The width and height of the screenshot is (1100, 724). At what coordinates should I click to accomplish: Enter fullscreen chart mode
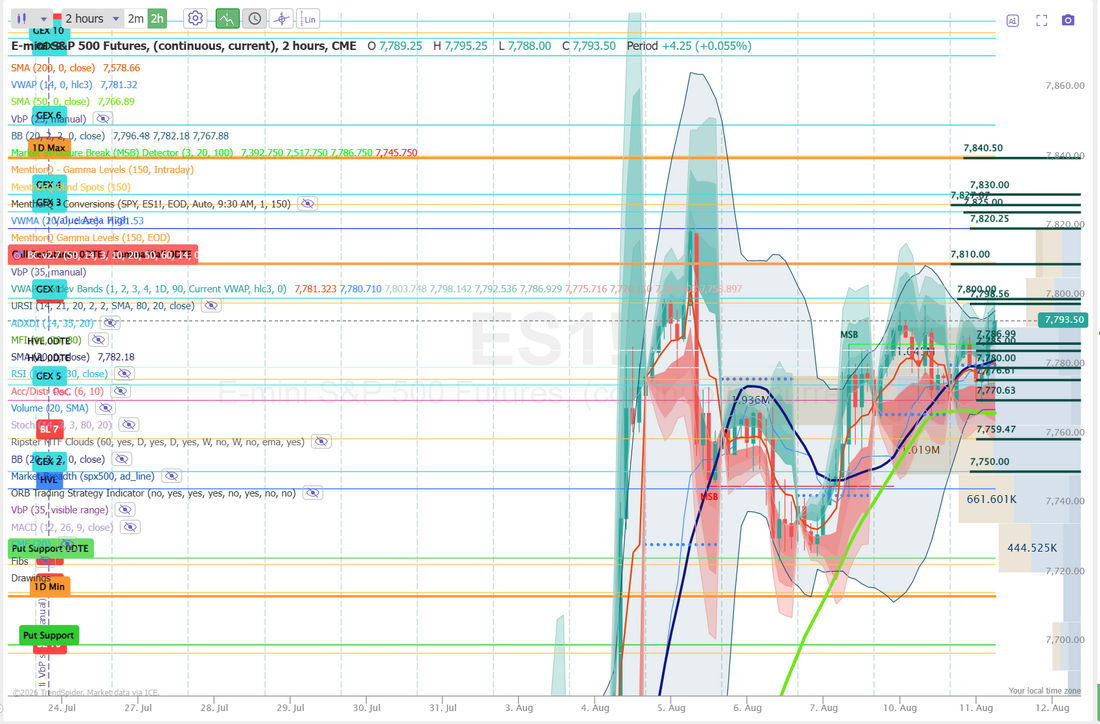coord(1042,20)
